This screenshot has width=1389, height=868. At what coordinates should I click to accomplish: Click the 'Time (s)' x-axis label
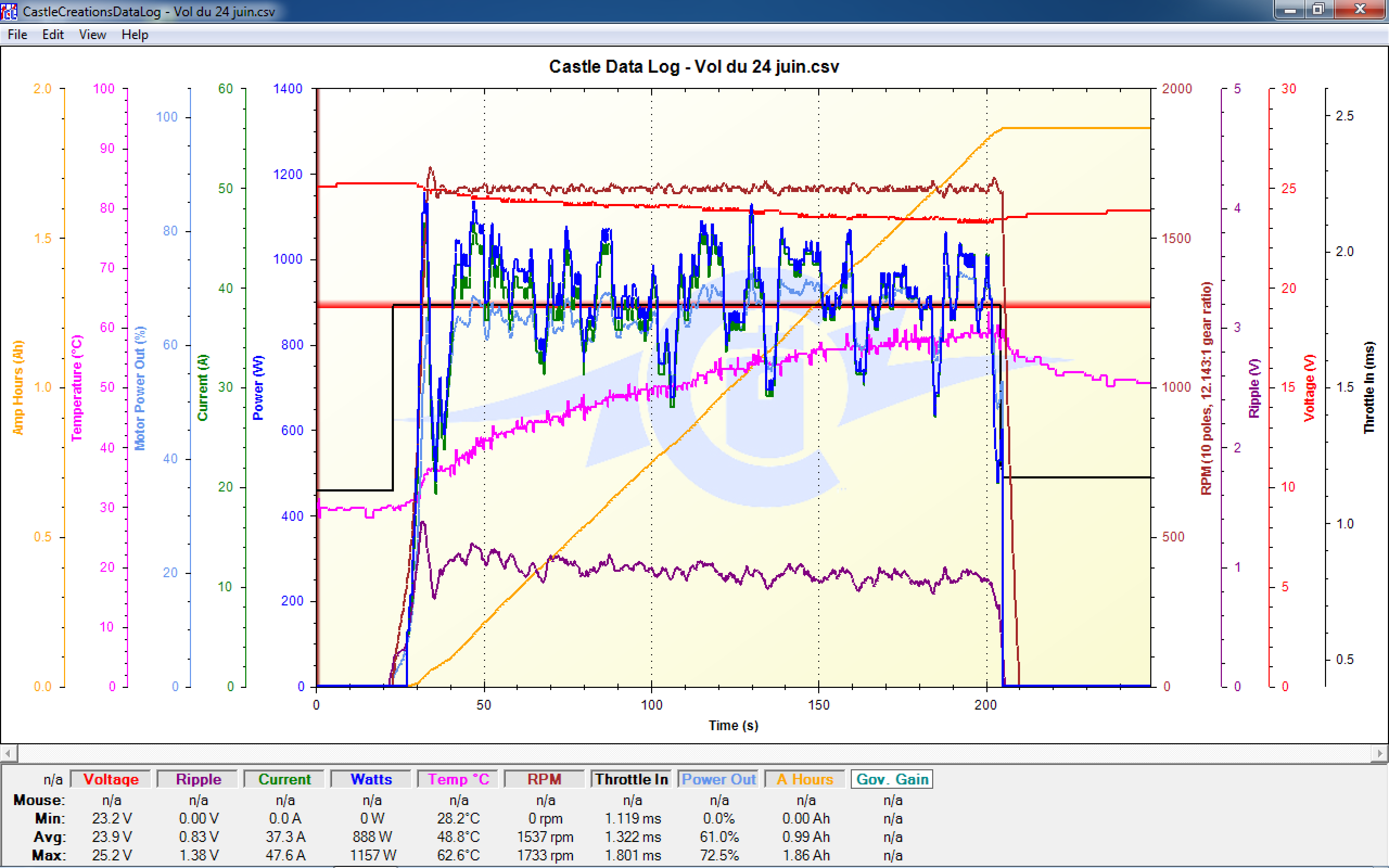click(x=733, y=725)
